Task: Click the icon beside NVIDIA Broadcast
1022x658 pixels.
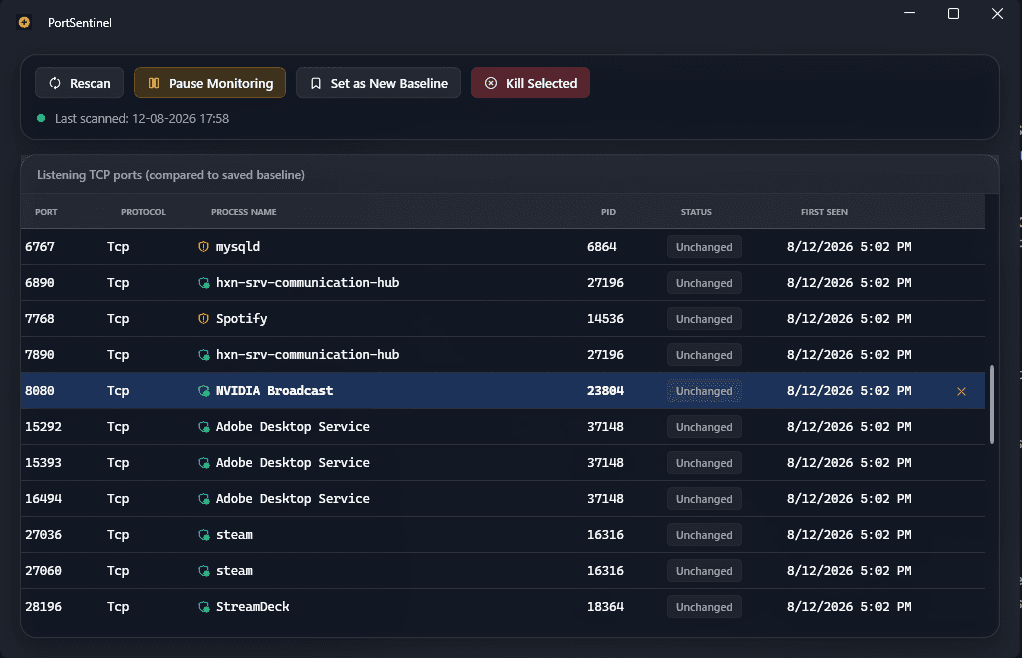Action: click(203, 391)
